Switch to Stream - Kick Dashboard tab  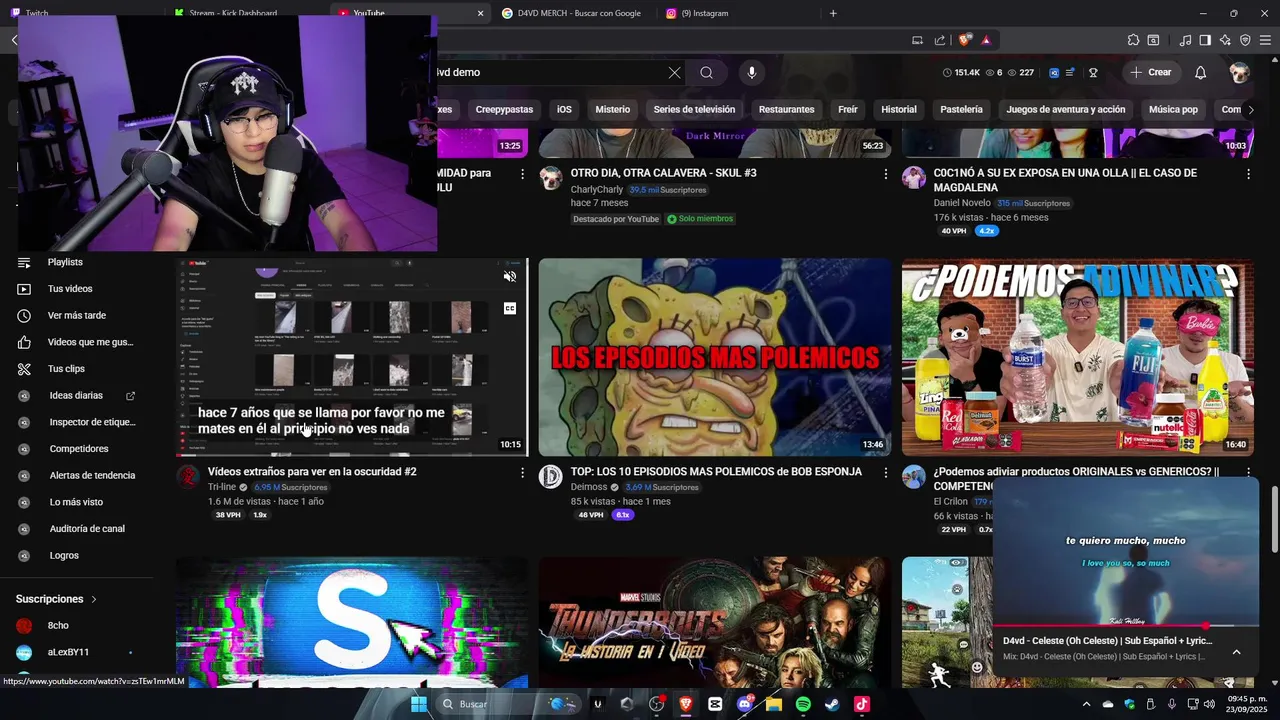[245, 13]
